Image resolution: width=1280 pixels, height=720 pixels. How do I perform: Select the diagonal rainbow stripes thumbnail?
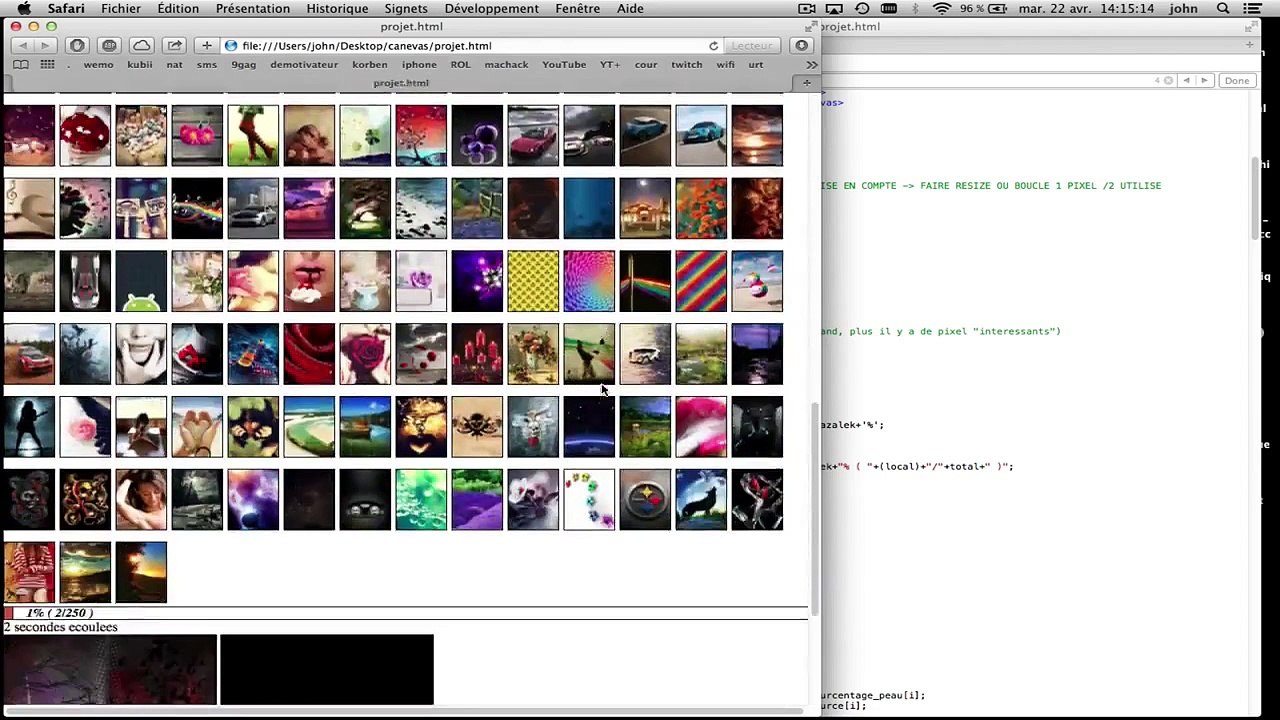pos(701,281)
